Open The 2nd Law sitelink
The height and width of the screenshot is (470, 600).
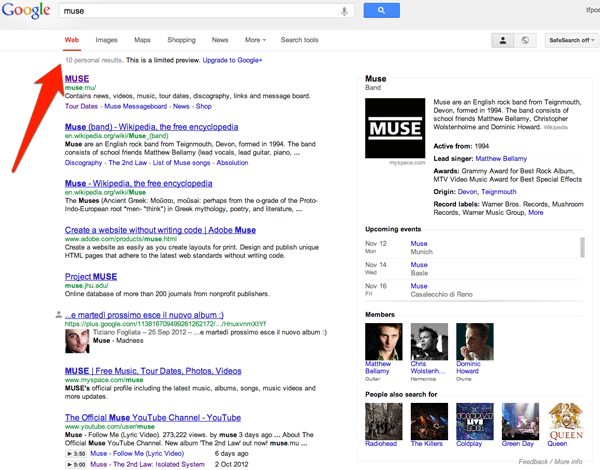point(127,163)
